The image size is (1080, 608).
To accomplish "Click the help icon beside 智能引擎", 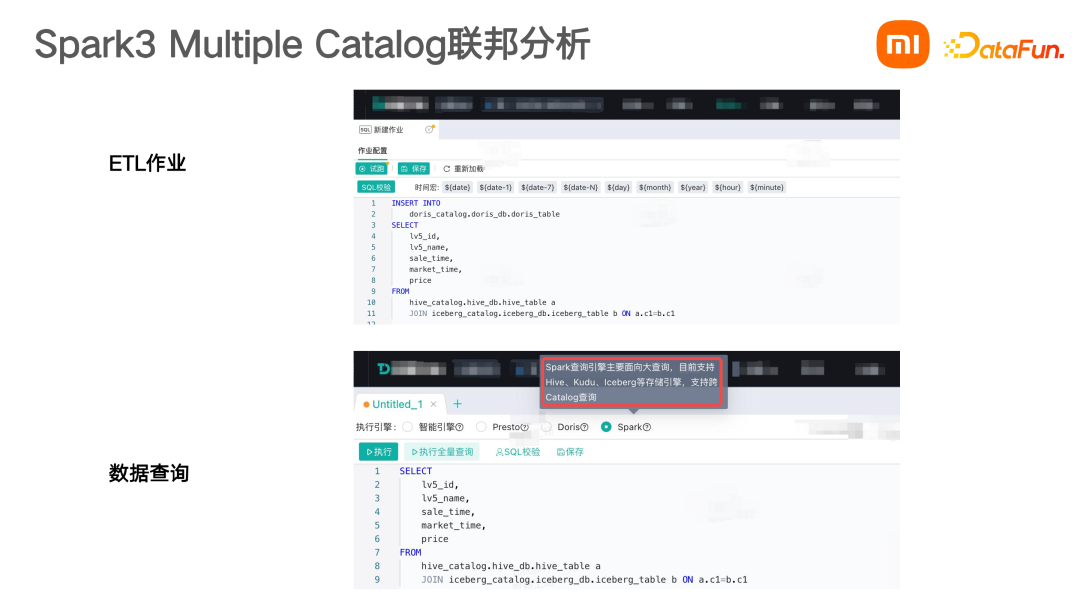I will (459, 427).
